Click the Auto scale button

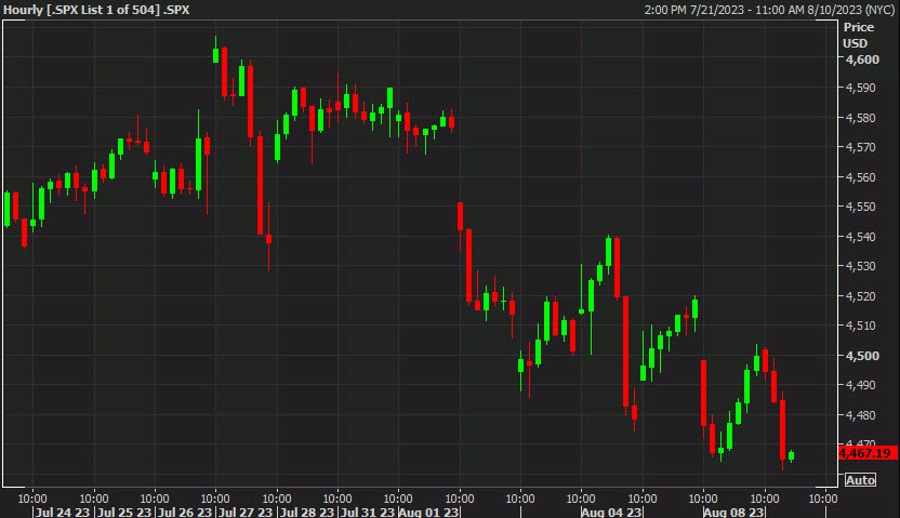coord(860,480)
